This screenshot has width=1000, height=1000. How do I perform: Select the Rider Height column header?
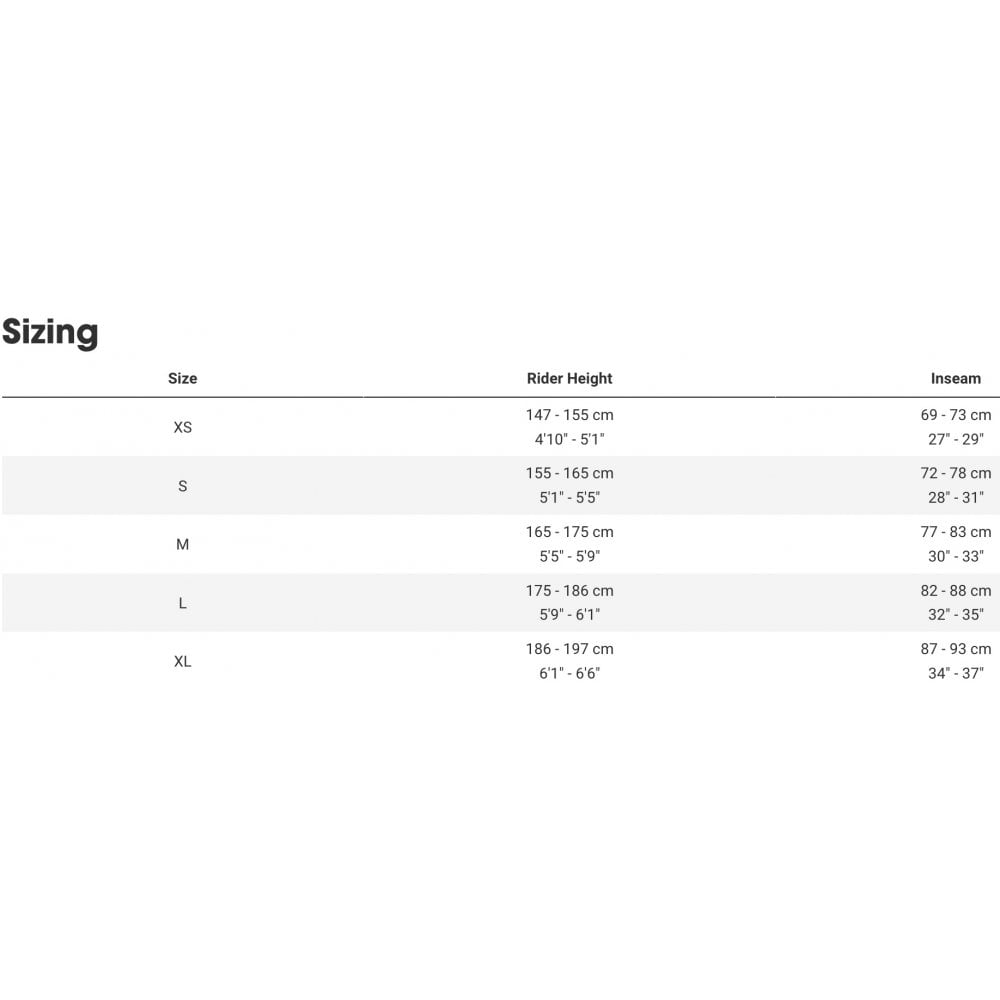click(570, 378)
